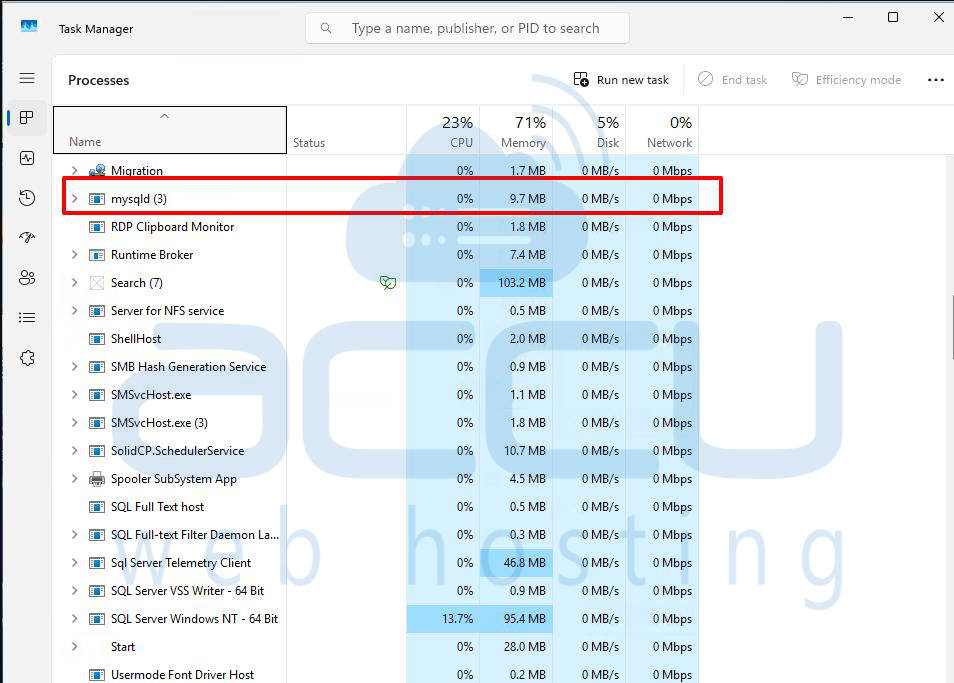Viewport: 954px width, 683px height.
Task: Expand the SQL Server VSS Writer row
Action: pyautogui.click(x=74, y=590)
